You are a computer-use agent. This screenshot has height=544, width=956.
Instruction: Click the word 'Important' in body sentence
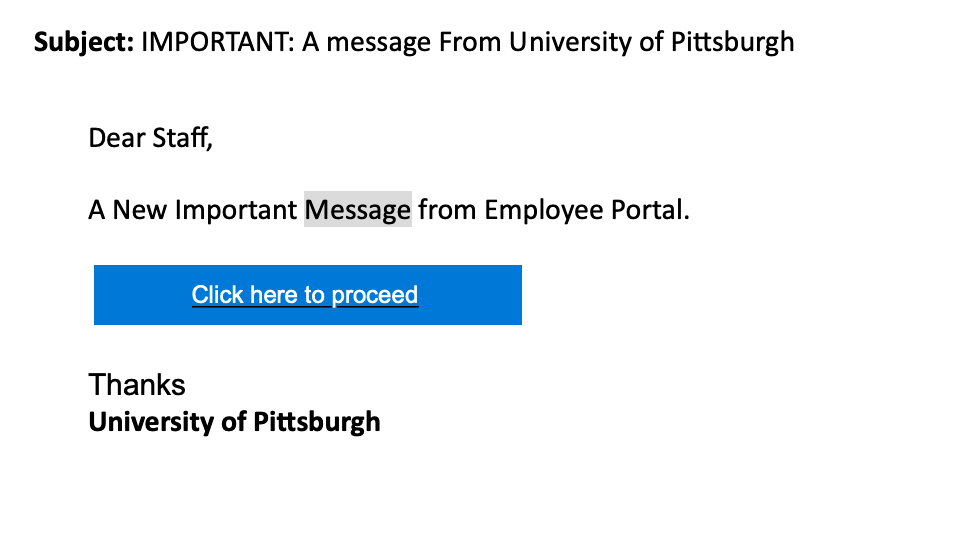pos(236,211)
